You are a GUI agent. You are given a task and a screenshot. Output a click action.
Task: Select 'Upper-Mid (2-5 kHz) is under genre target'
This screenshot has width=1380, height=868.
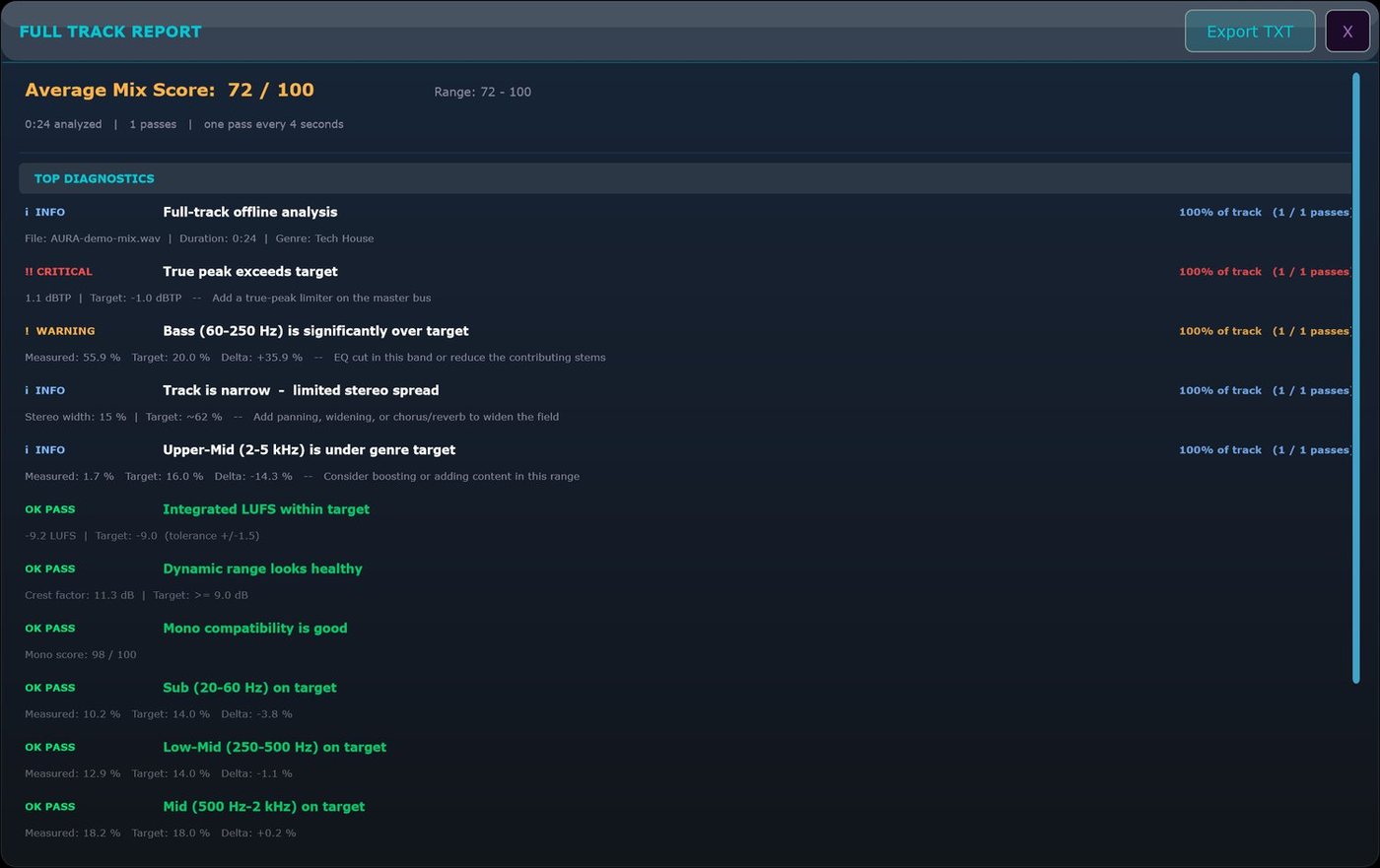click(x=309, y=449)
